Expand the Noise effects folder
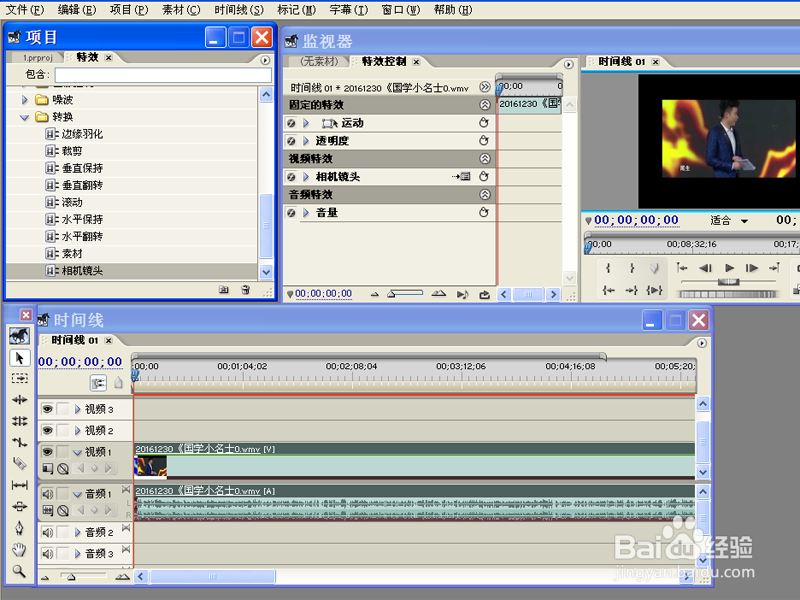The width and height of the screenshot is (800, 600). coord(24,99)
